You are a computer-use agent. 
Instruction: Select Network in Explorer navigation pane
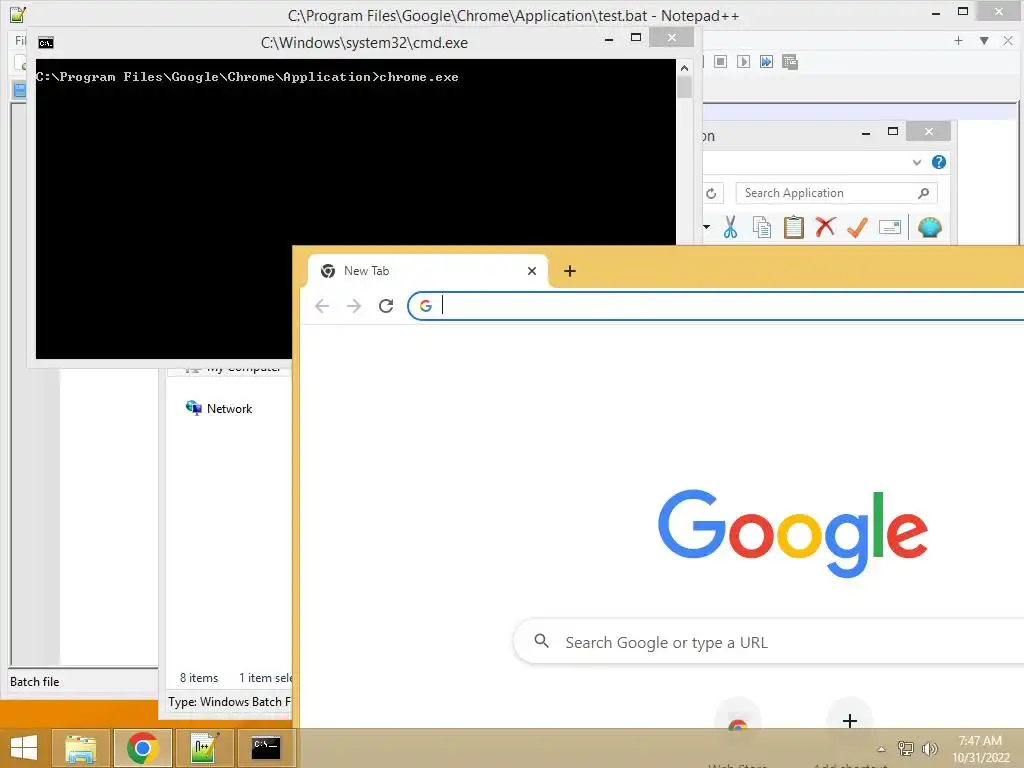(229, 409)
